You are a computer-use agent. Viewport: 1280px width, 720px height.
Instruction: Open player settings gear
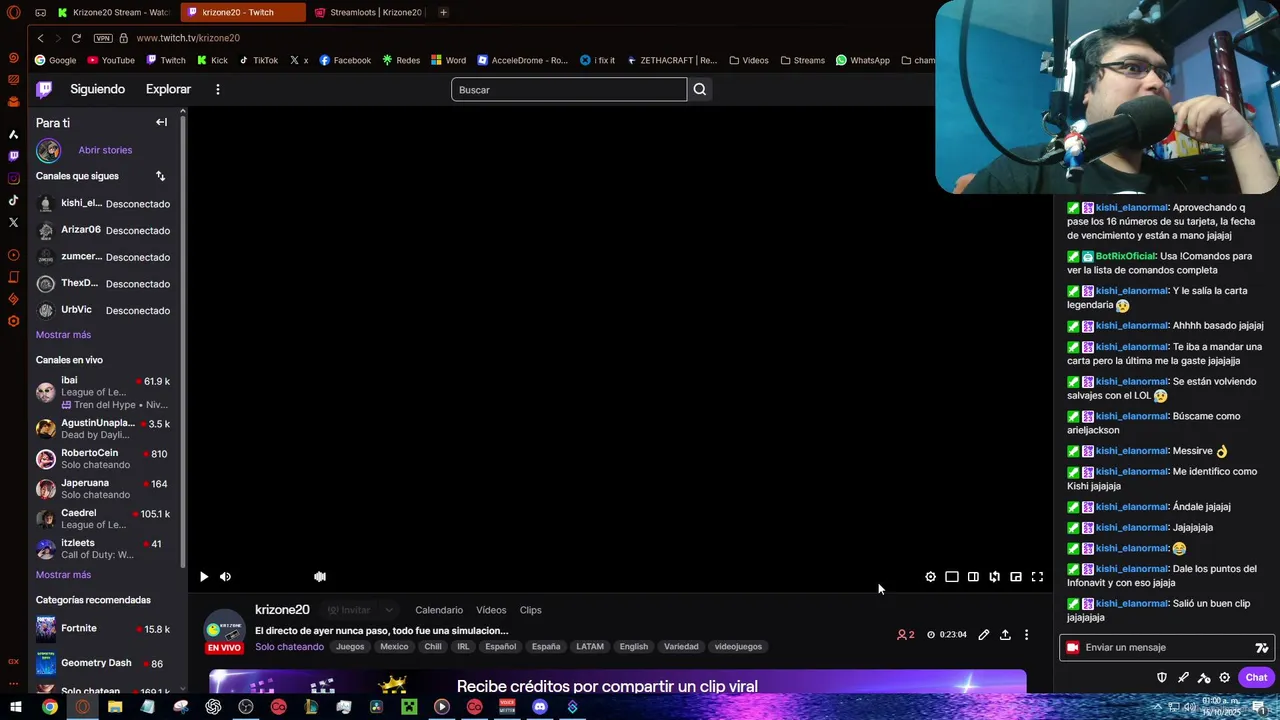pyautogui.click(x=930, y=577)
